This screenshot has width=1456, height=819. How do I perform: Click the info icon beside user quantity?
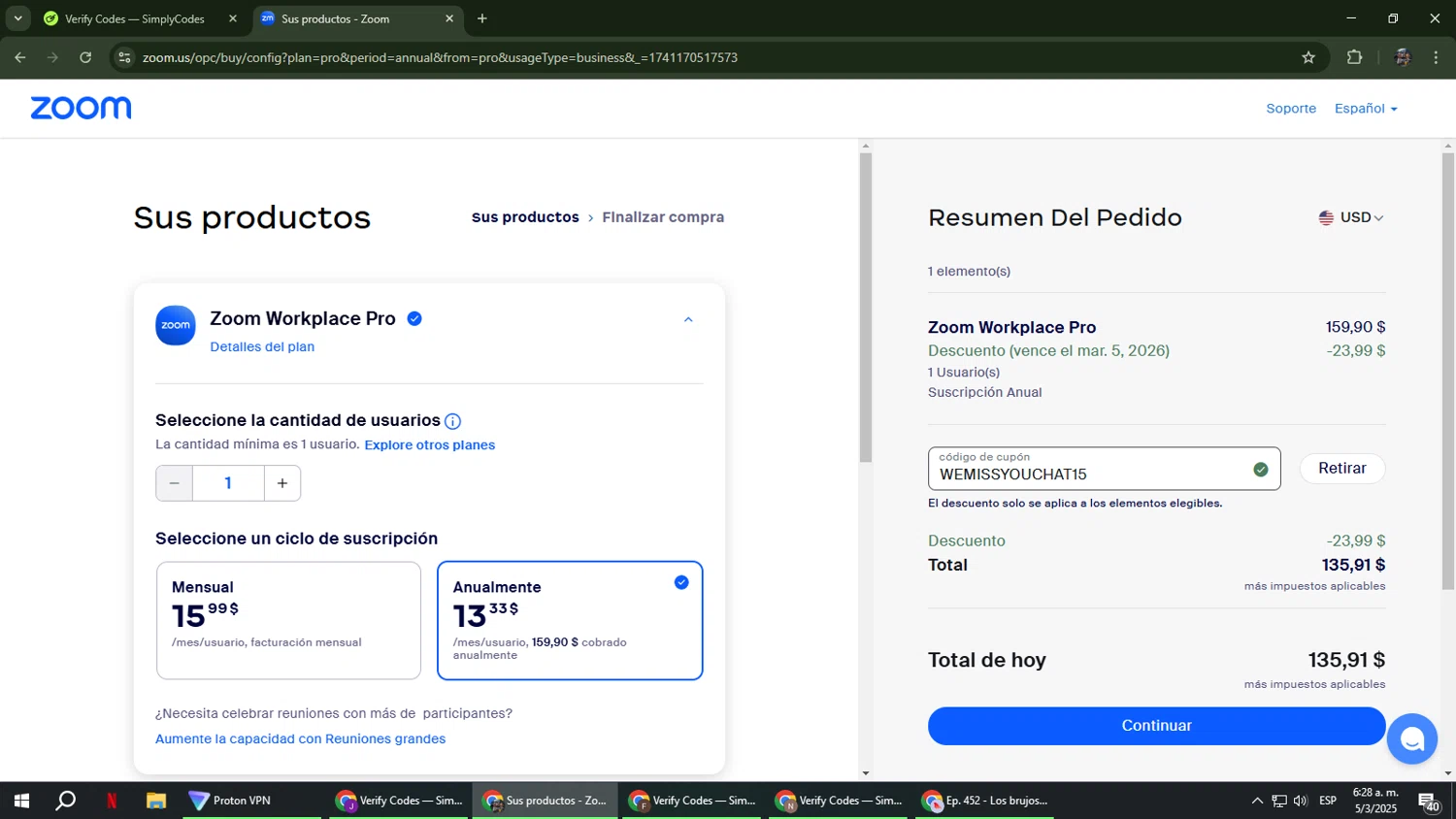pyautogui.click(x=452, y=421)
